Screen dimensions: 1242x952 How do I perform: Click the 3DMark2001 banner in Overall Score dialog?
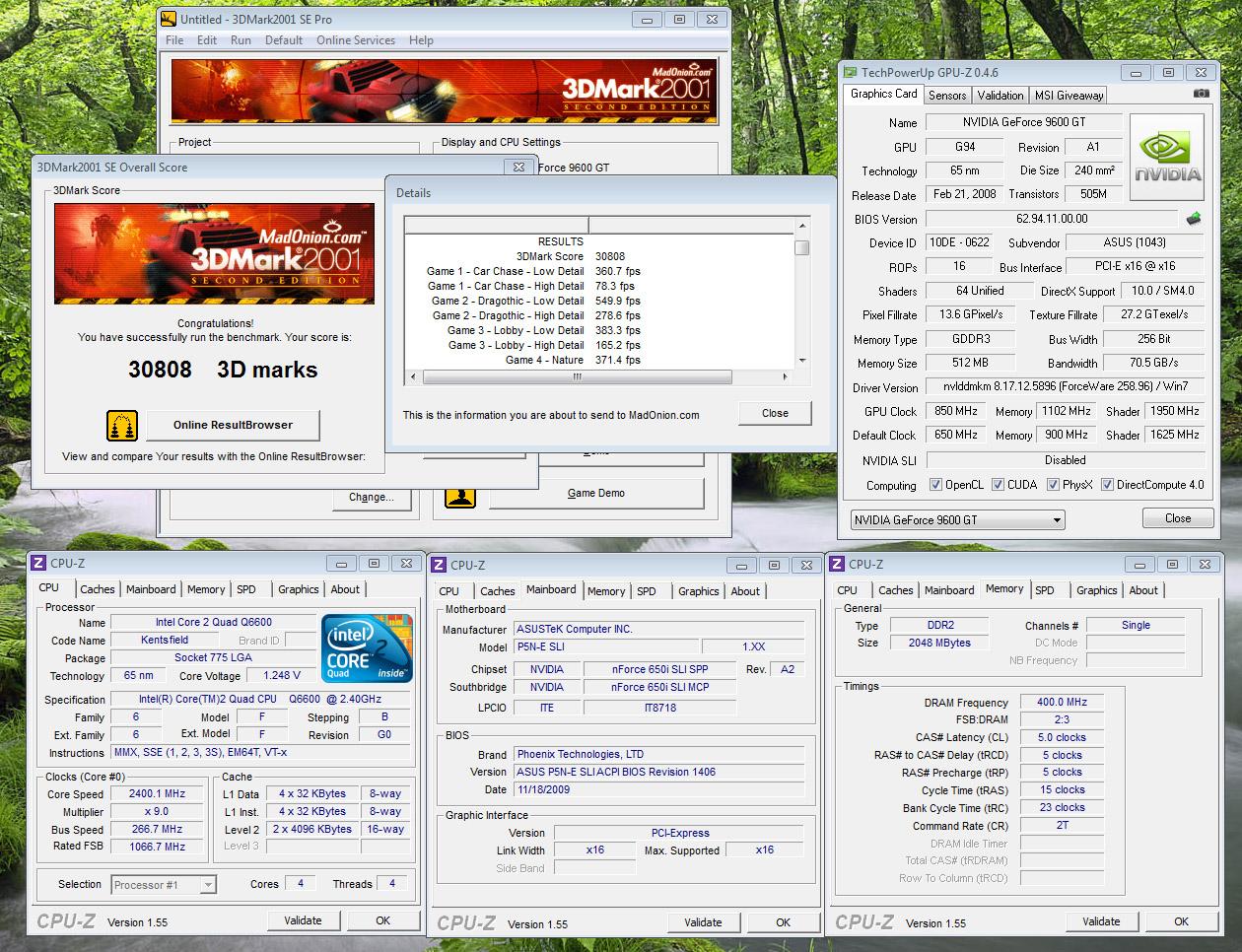click(x=214, y=253)
